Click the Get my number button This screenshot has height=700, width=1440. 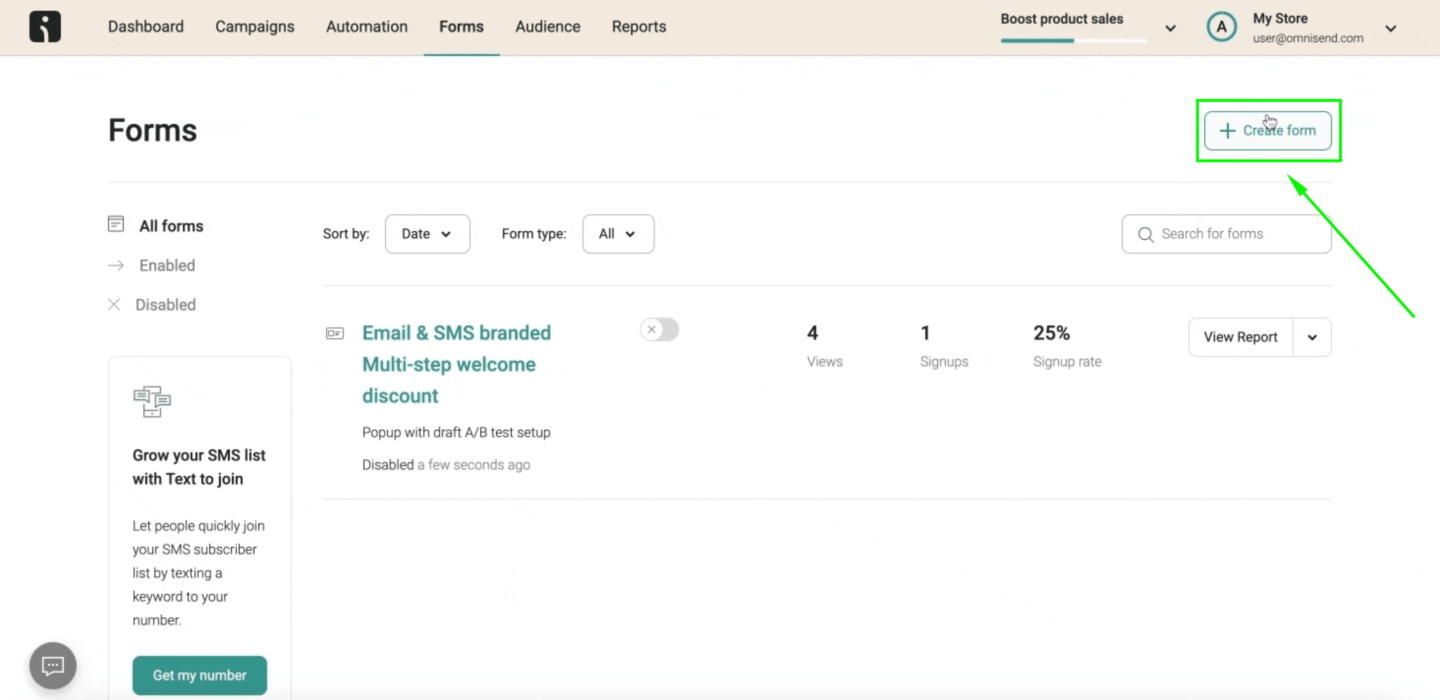(199, 676)
